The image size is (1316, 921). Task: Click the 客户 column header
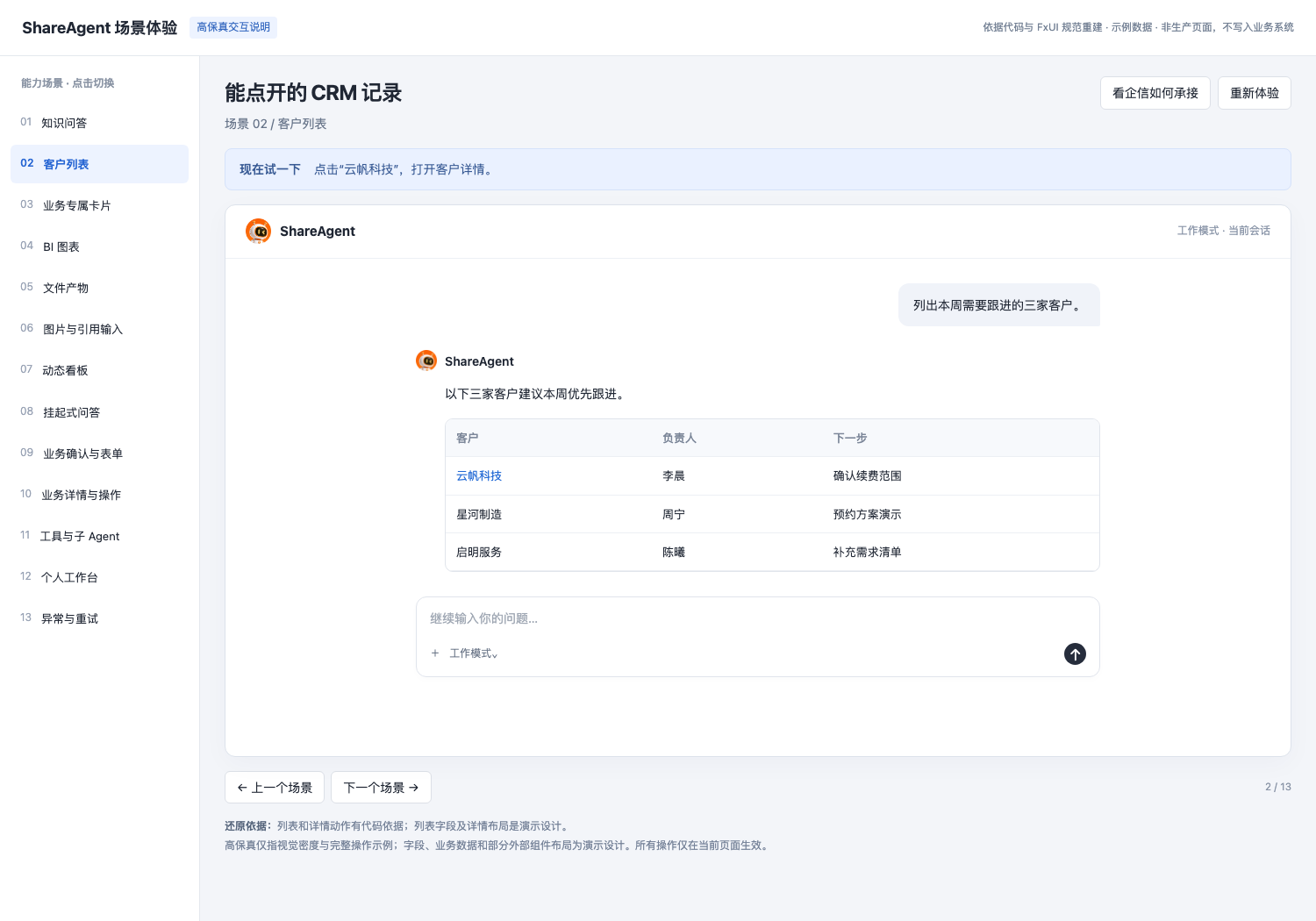pyautogui.click(x=468, y=438)
